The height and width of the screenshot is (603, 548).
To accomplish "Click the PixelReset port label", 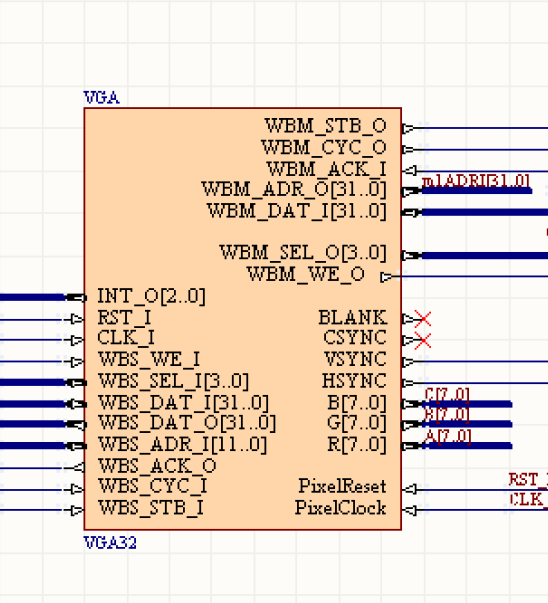I will click(342, 486).
